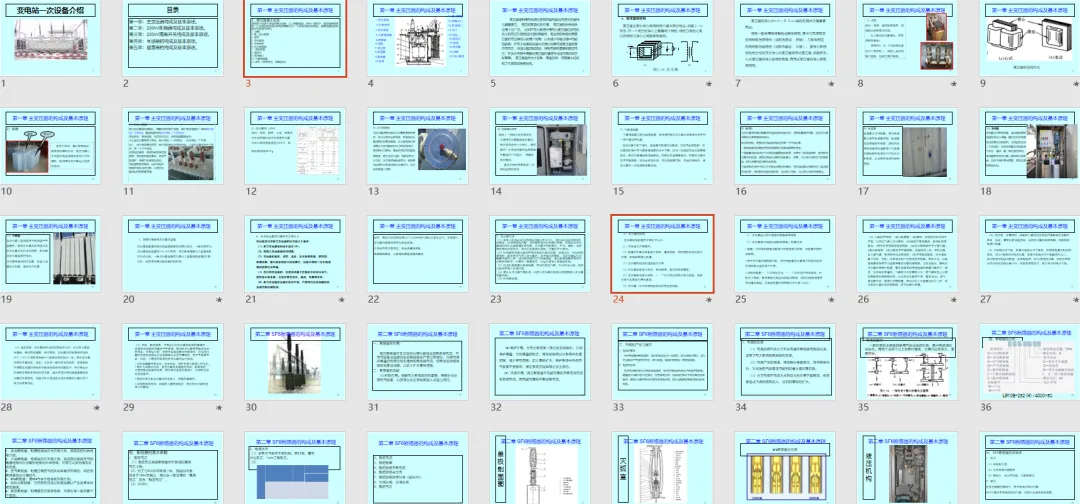Select slide thumbnail with vertical text 单筒剖面图
The width and height of the screenshot is (1080, 504).
(541, 468)
